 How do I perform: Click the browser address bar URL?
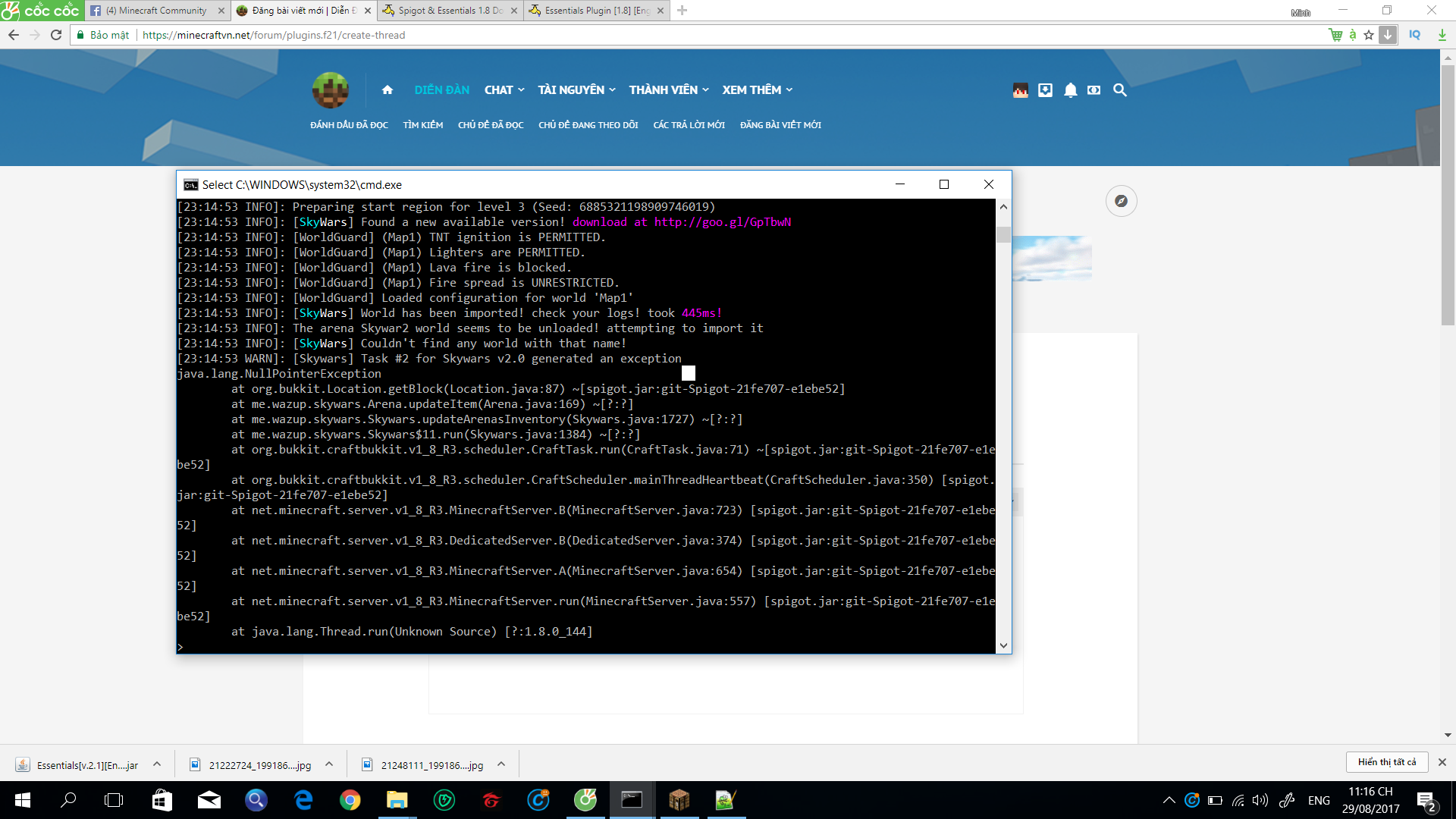274,35
